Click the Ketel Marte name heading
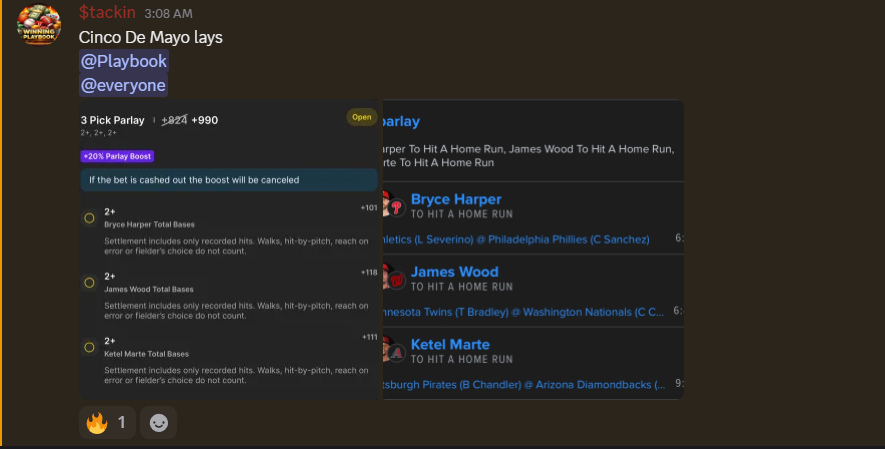Screen dimensions: 885x449 coord(450,345)
